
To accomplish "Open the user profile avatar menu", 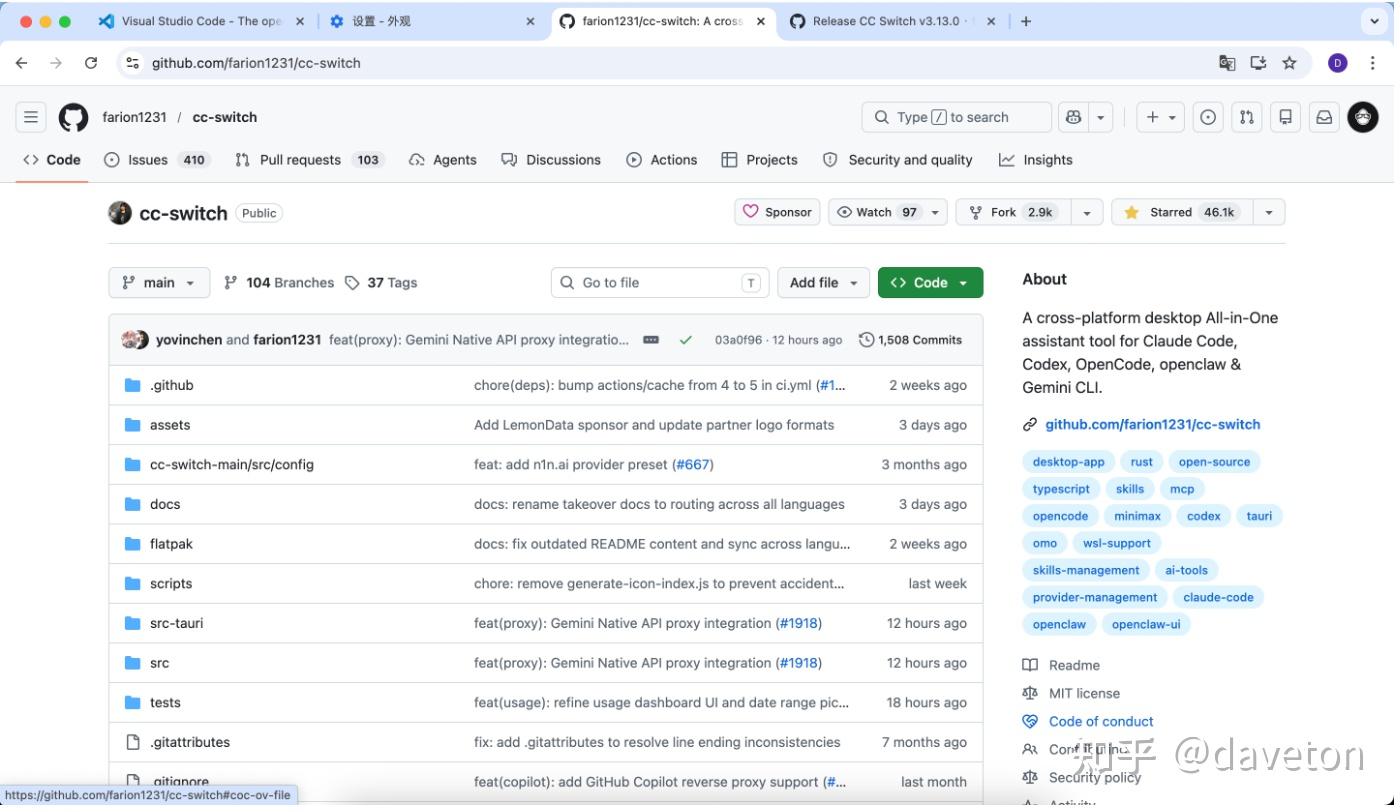I will click(1363, 117).
